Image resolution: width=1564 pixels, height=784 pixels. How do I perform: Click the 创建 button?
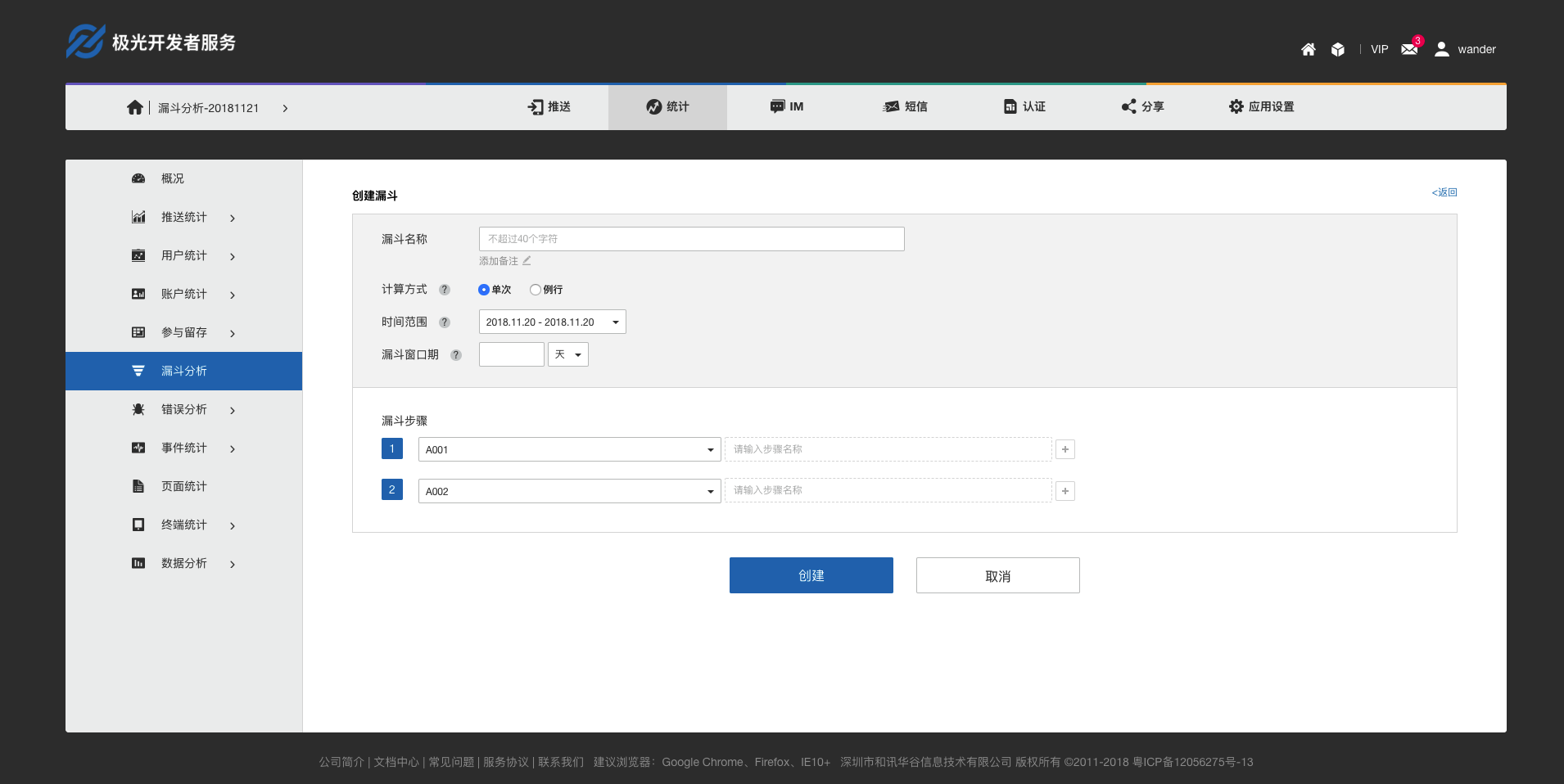[811, 575]
